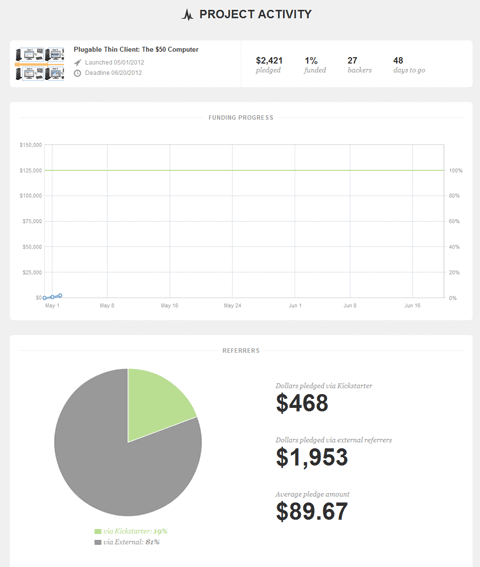Click the Jun 1 axis label

[295, 306]
